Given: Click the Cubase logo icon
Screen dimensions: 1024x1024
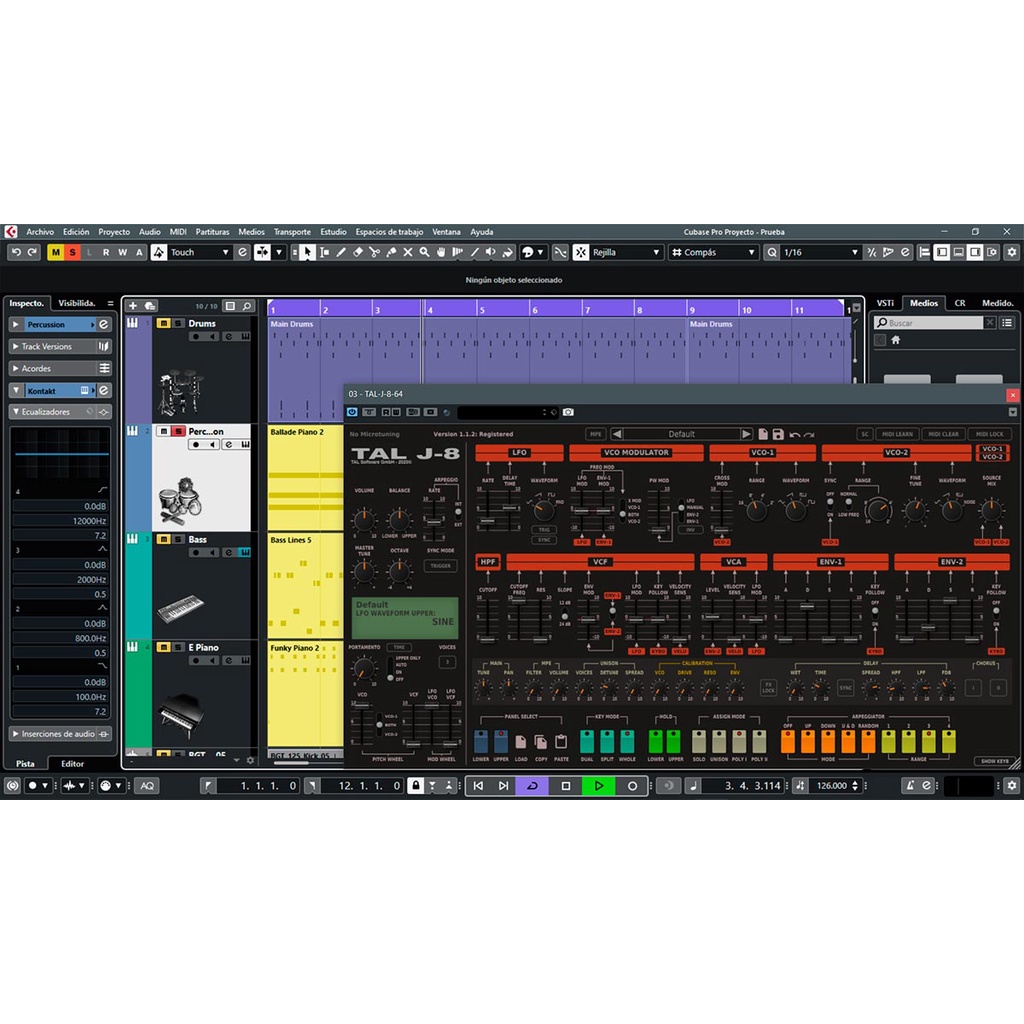Looking at the screenshot, I should pos(10,232).
